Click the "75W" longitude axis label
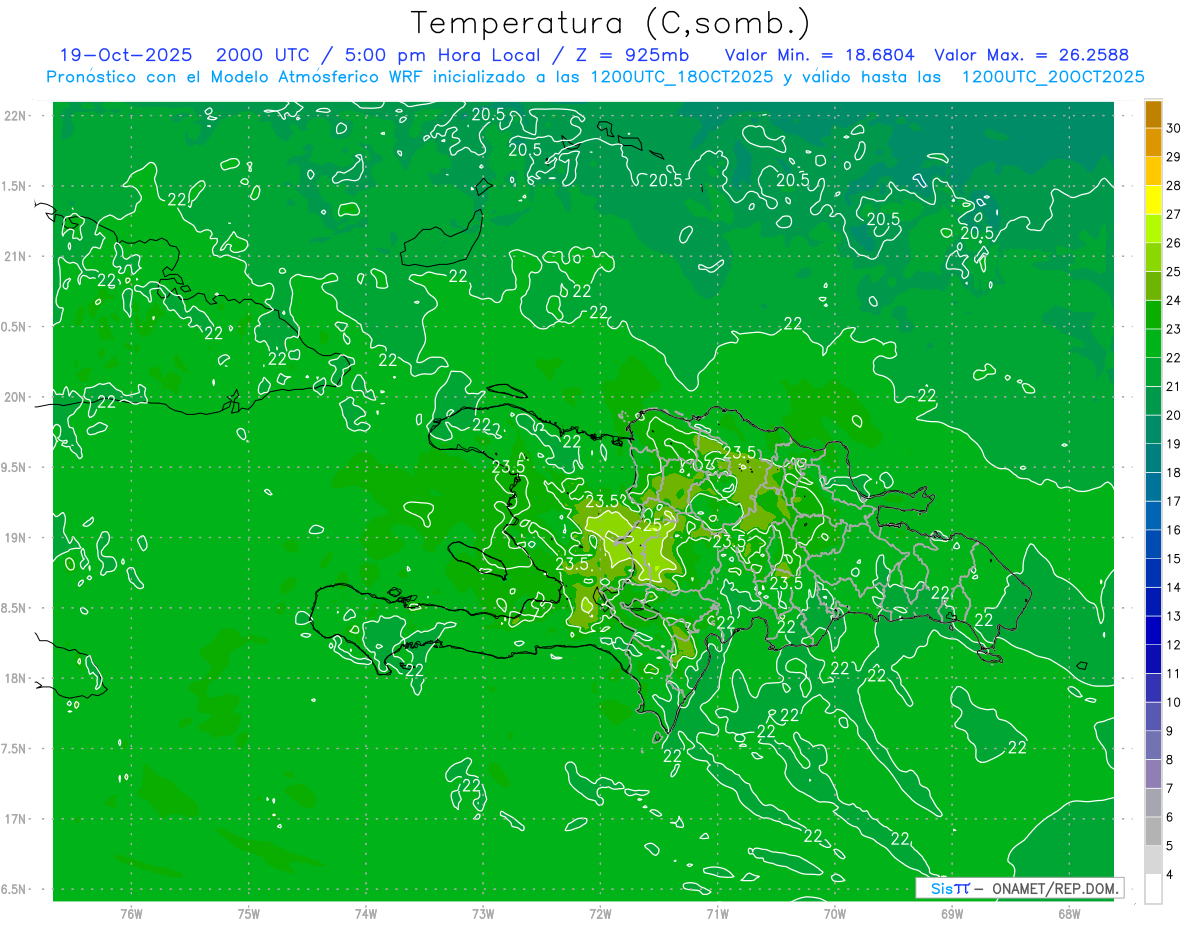Image resolution: width=1200 pixels, height=927 pixels. tap(249, 913)
